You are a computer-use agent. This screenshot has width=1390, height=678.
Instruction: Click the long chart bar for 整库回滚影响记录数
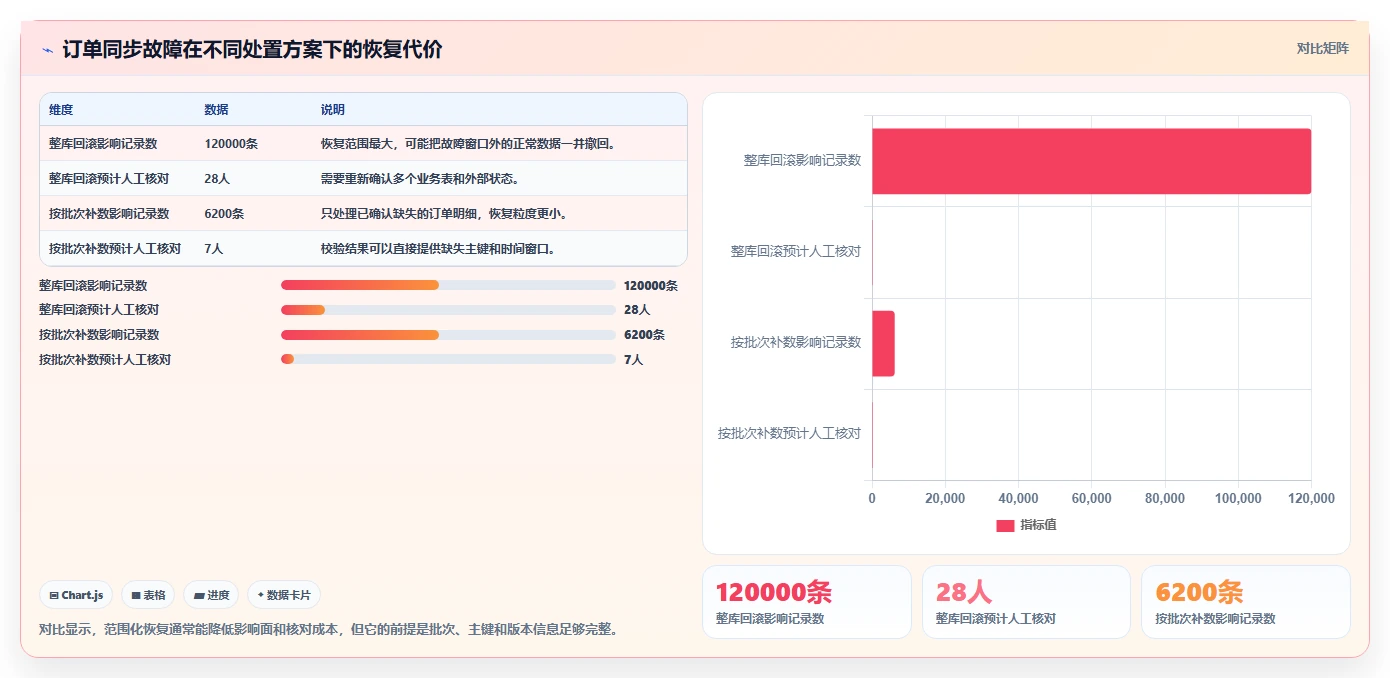(x=1091, y=161)
